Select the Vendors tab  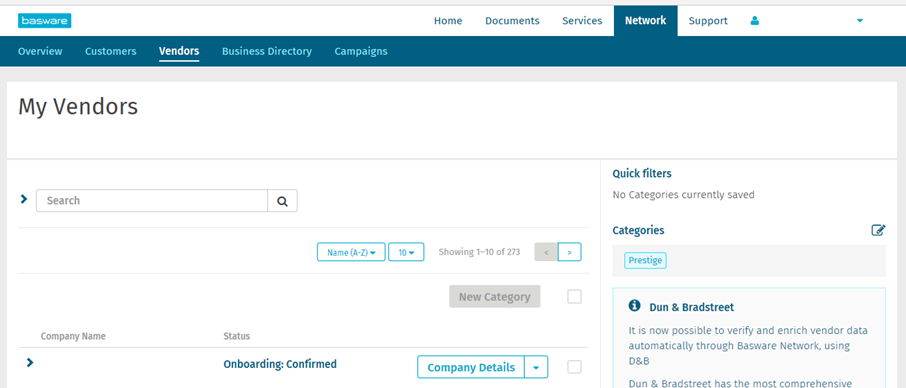tap(179, 51)
